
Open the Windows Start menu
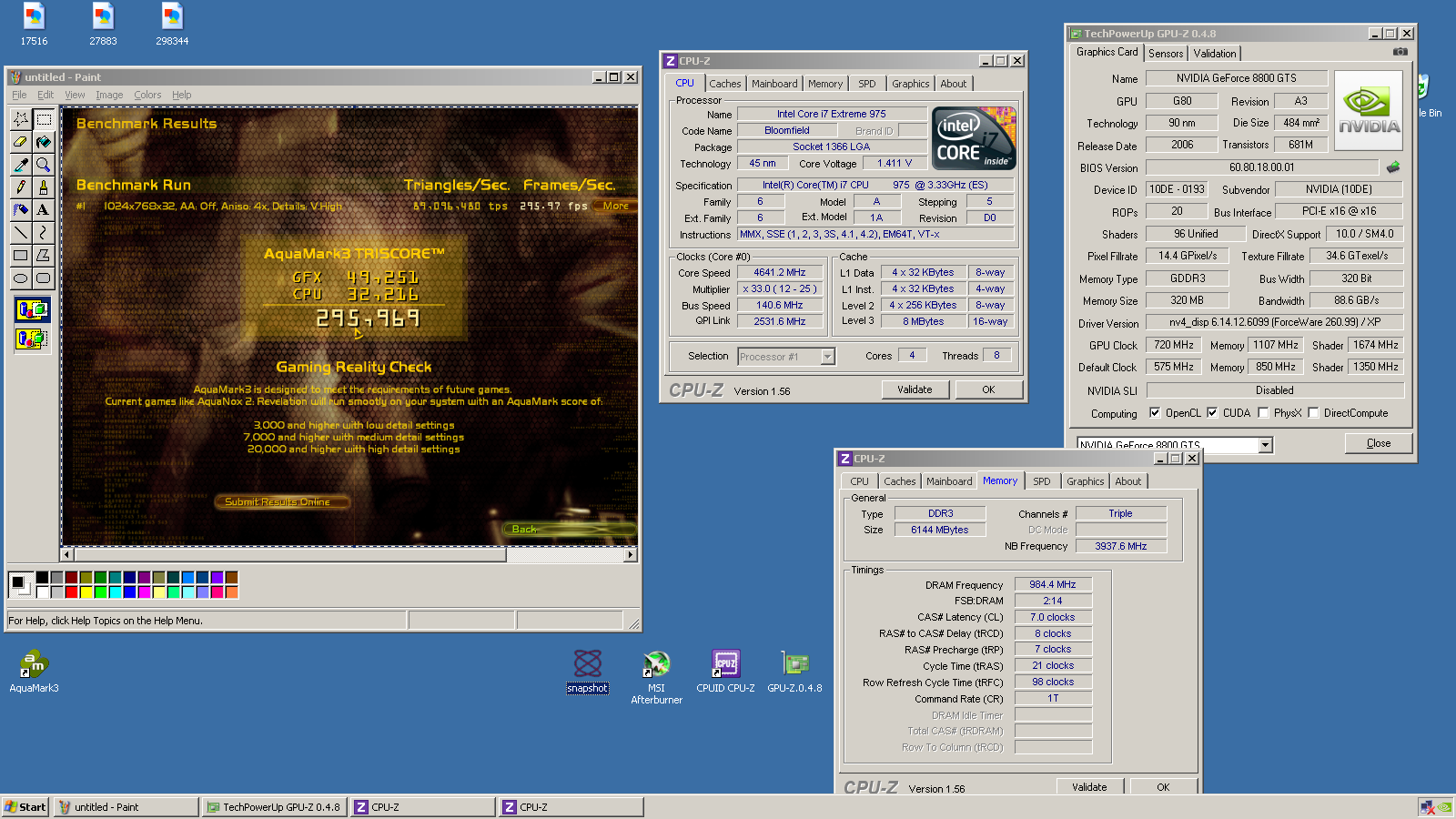(25, 807)
